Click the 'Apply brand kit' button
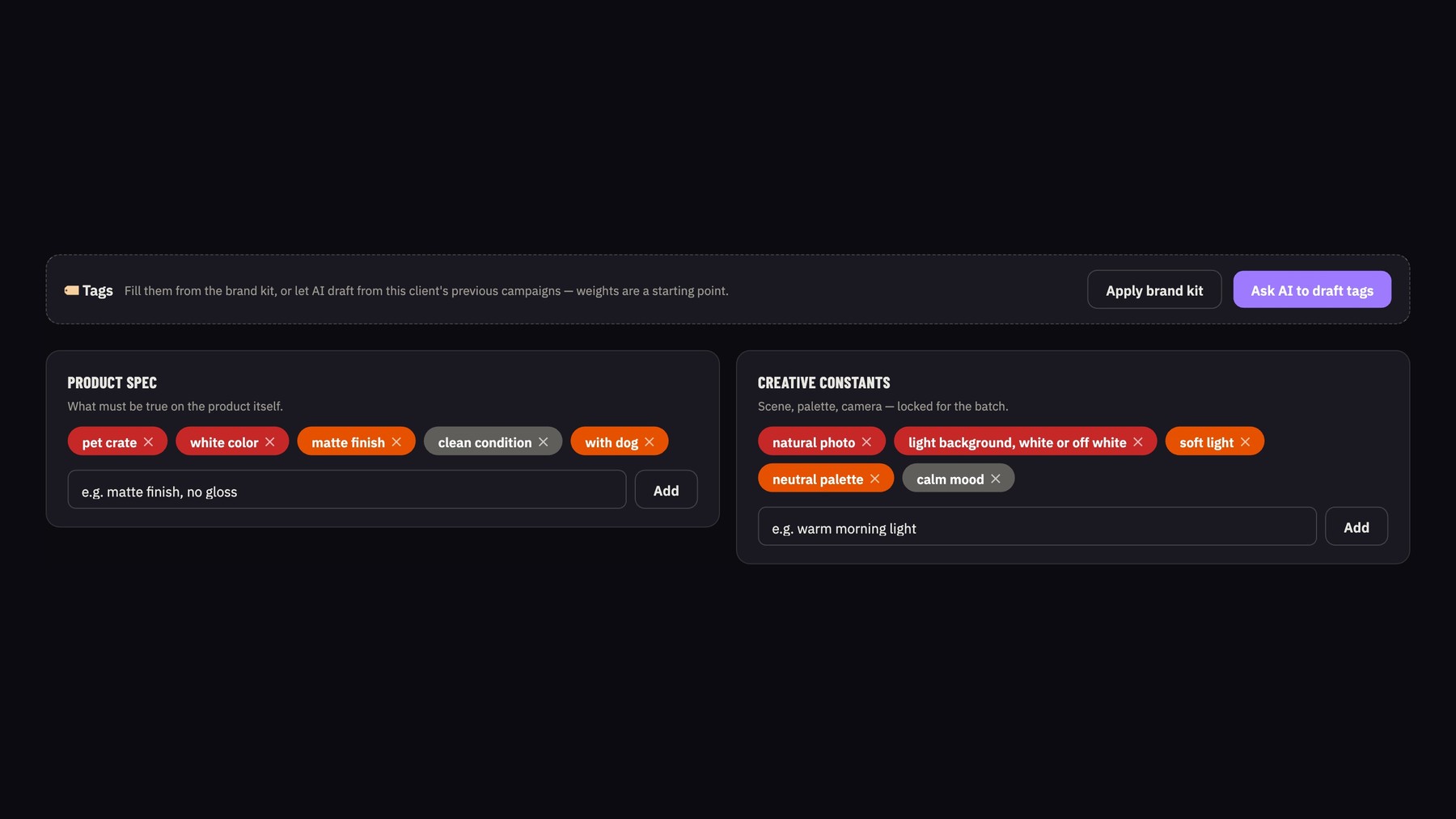The width and height of the screenshot is (1456, 819). [x=1154, y=289]
